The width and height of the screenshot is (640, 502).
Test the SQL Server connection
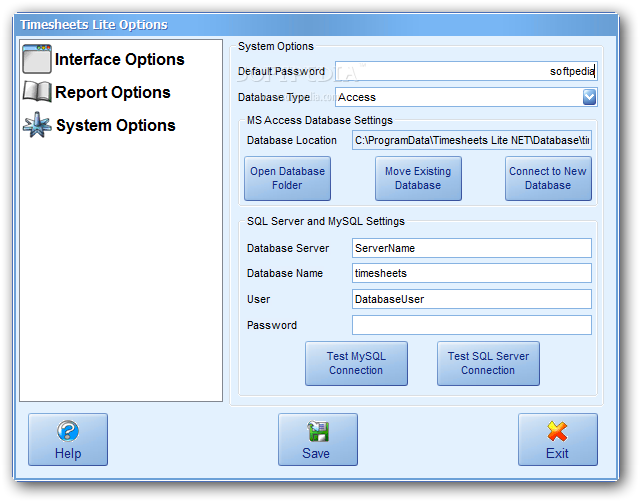click(488, 363)
